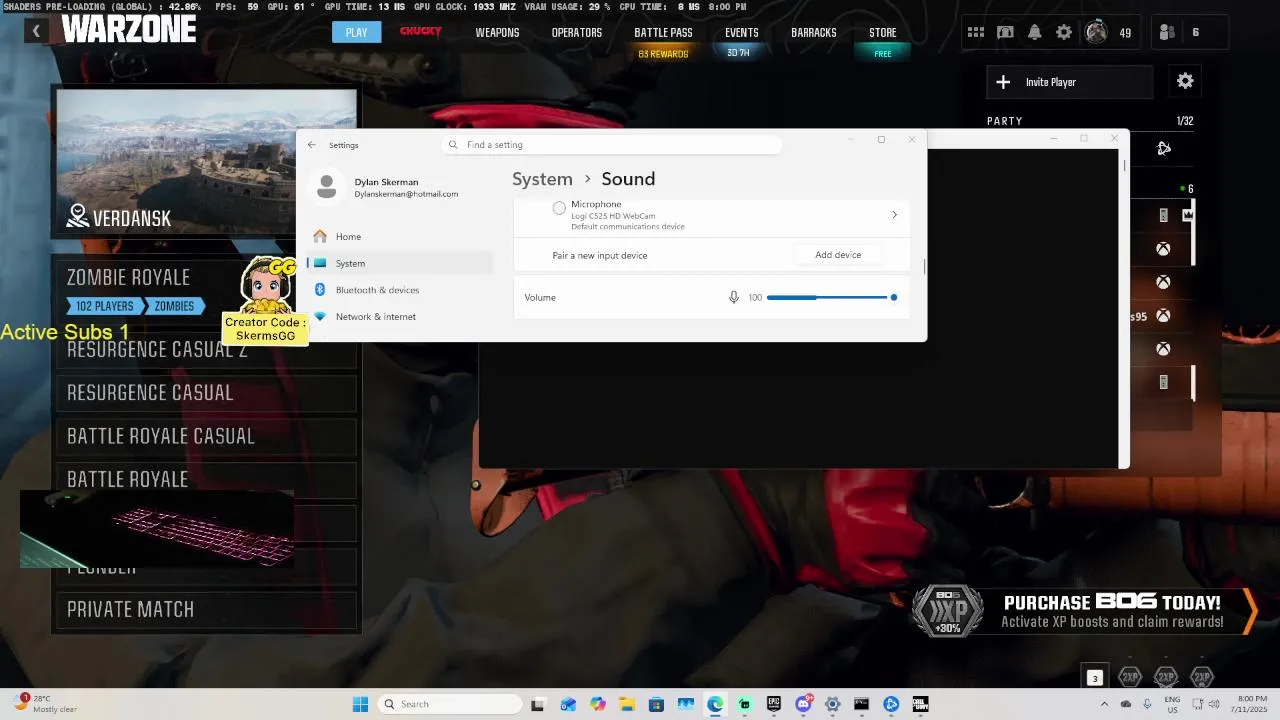Open the Dylan Skerman account profile
The image size is (1280, 720).
click(386, 187)
